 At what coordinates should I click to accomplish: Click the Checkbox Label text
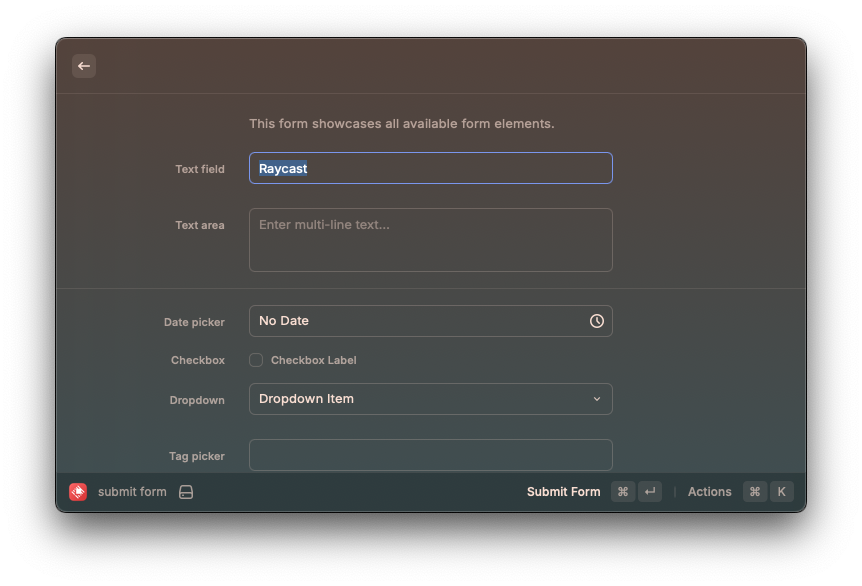tap(313, 360)
